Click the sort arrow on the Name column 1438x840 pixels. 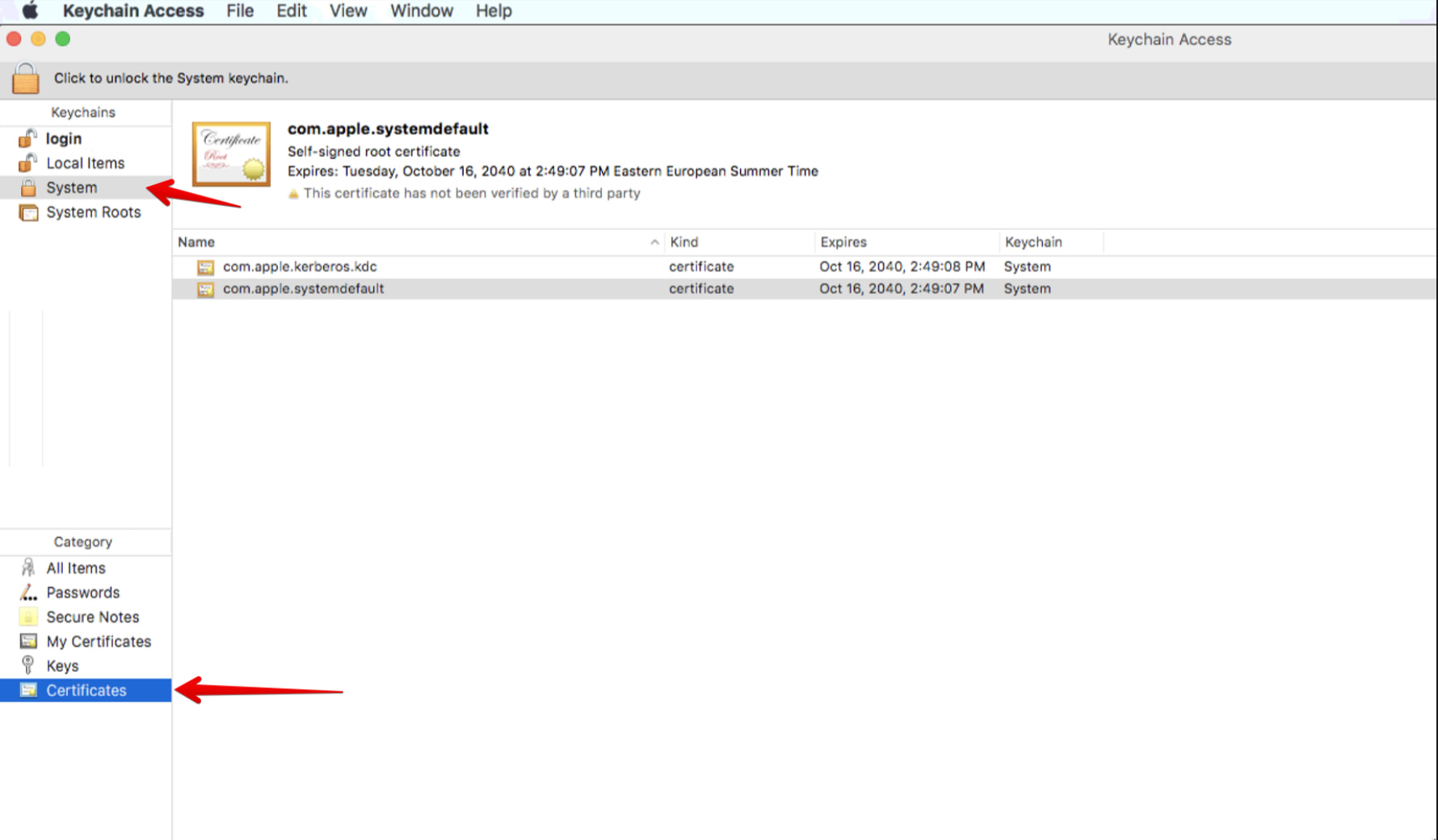coord(654,241)
